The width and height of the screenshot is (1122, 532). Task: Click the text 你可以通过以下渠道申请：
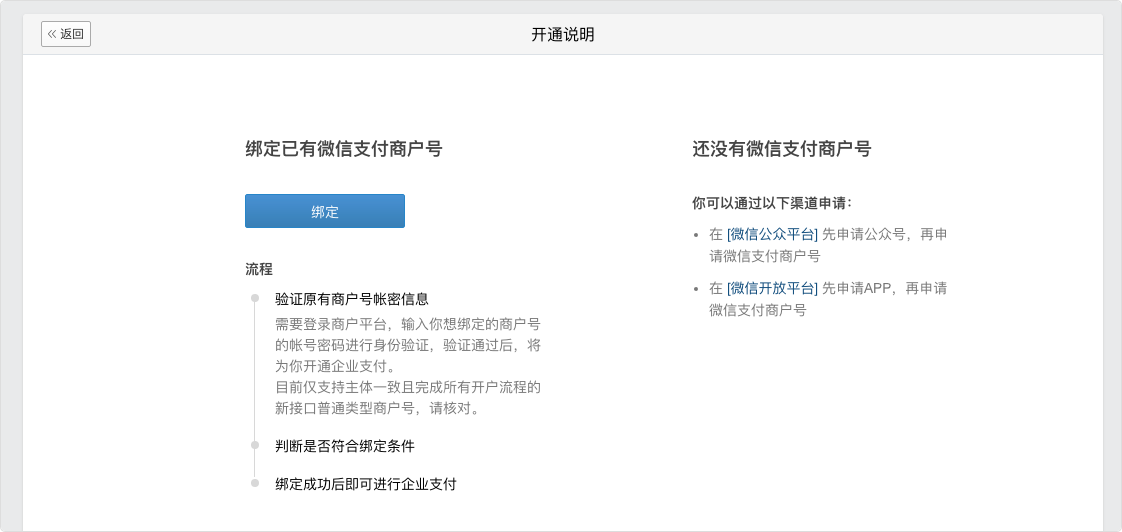(x=772, y=203)
